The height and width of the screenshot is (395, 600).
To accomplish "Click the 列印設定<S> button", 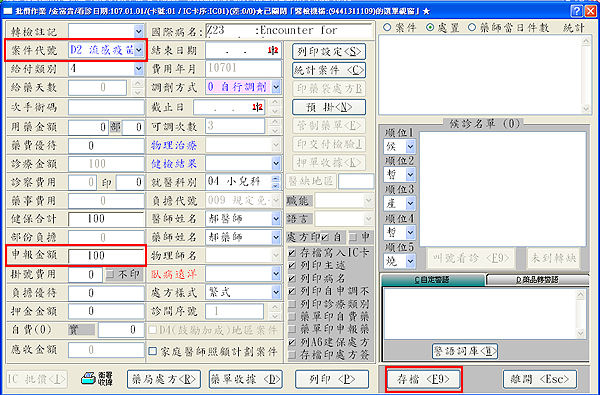I will pos(329,51).
